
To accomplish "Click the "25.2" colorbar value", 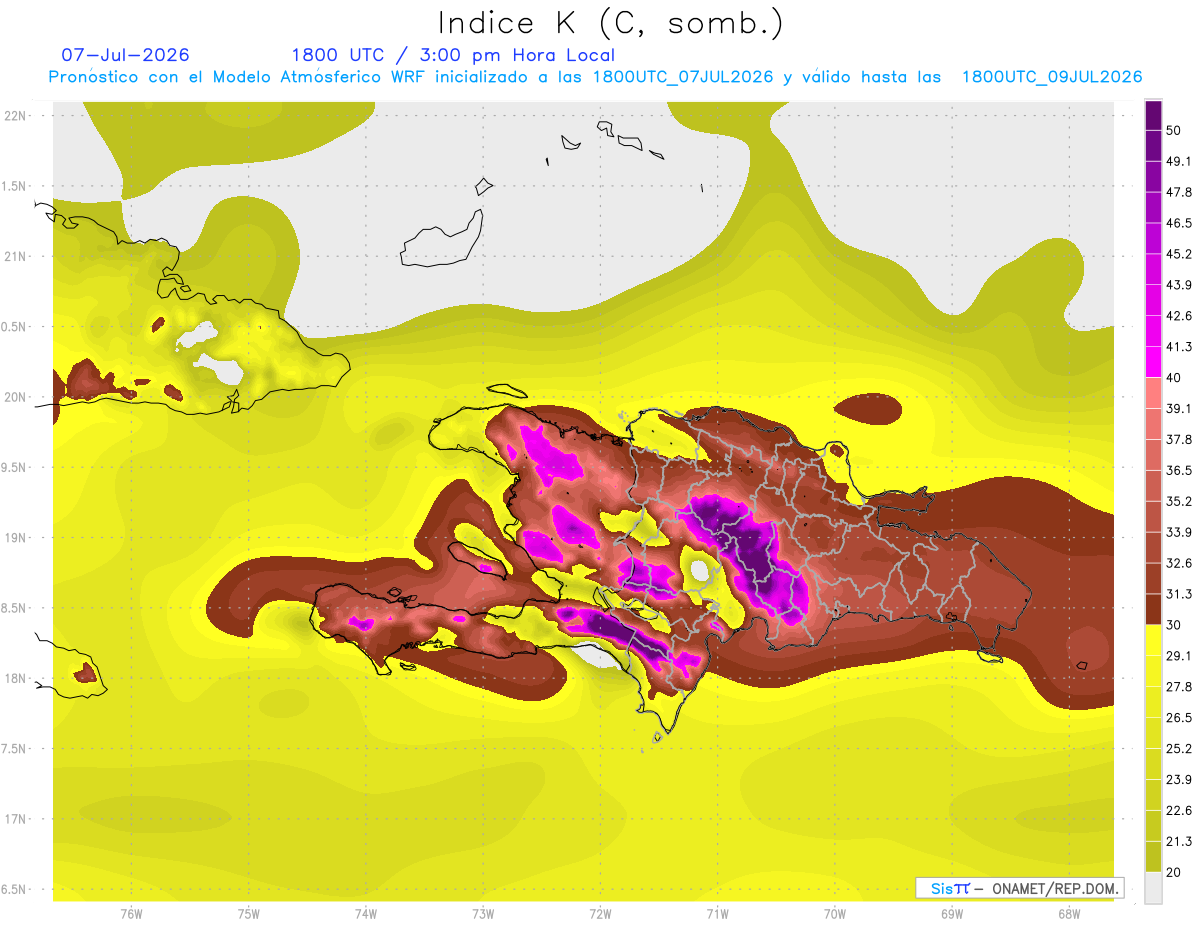I will pyautogui.click(x=1179, y=749).
